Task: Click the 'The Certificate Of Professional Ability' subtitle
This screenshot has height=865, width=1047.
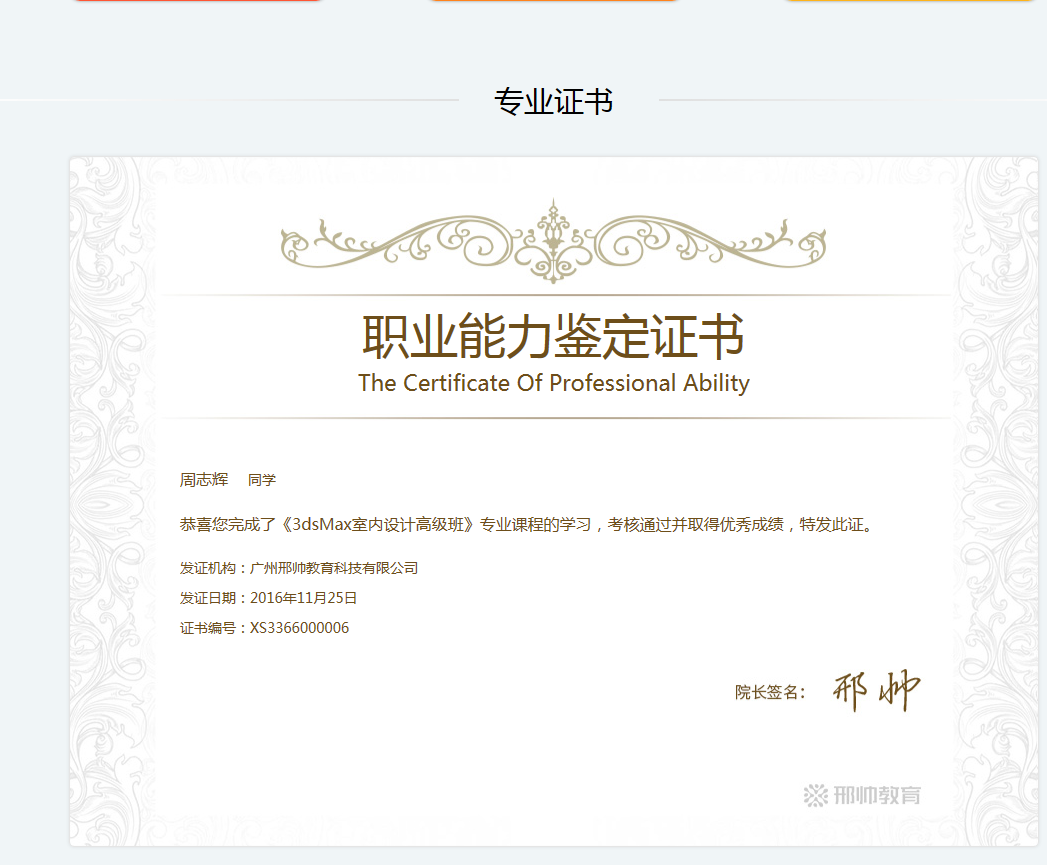Action: coord(553,383)
